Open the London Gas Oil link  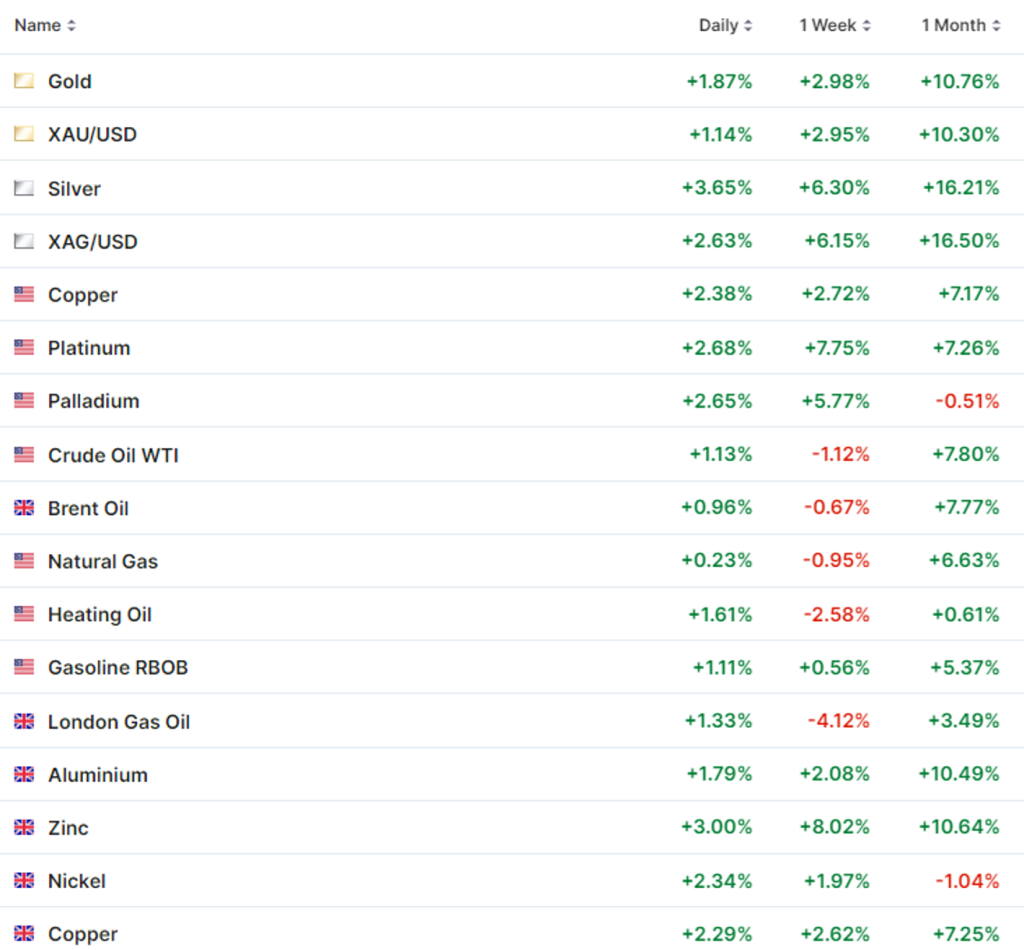point(118,722)
